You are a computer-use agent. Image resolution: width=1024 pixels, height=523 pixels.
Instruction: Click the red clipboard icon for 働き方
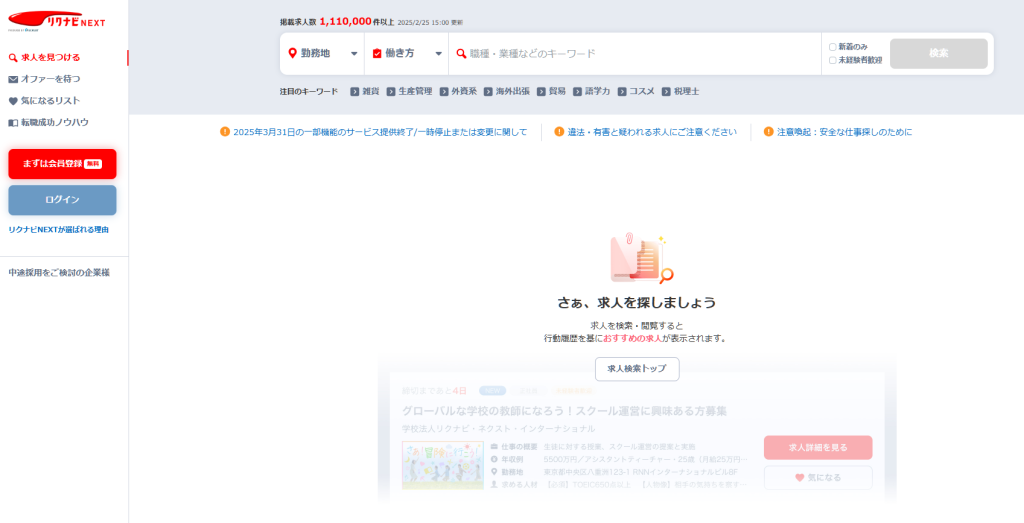tap(377, 53)
